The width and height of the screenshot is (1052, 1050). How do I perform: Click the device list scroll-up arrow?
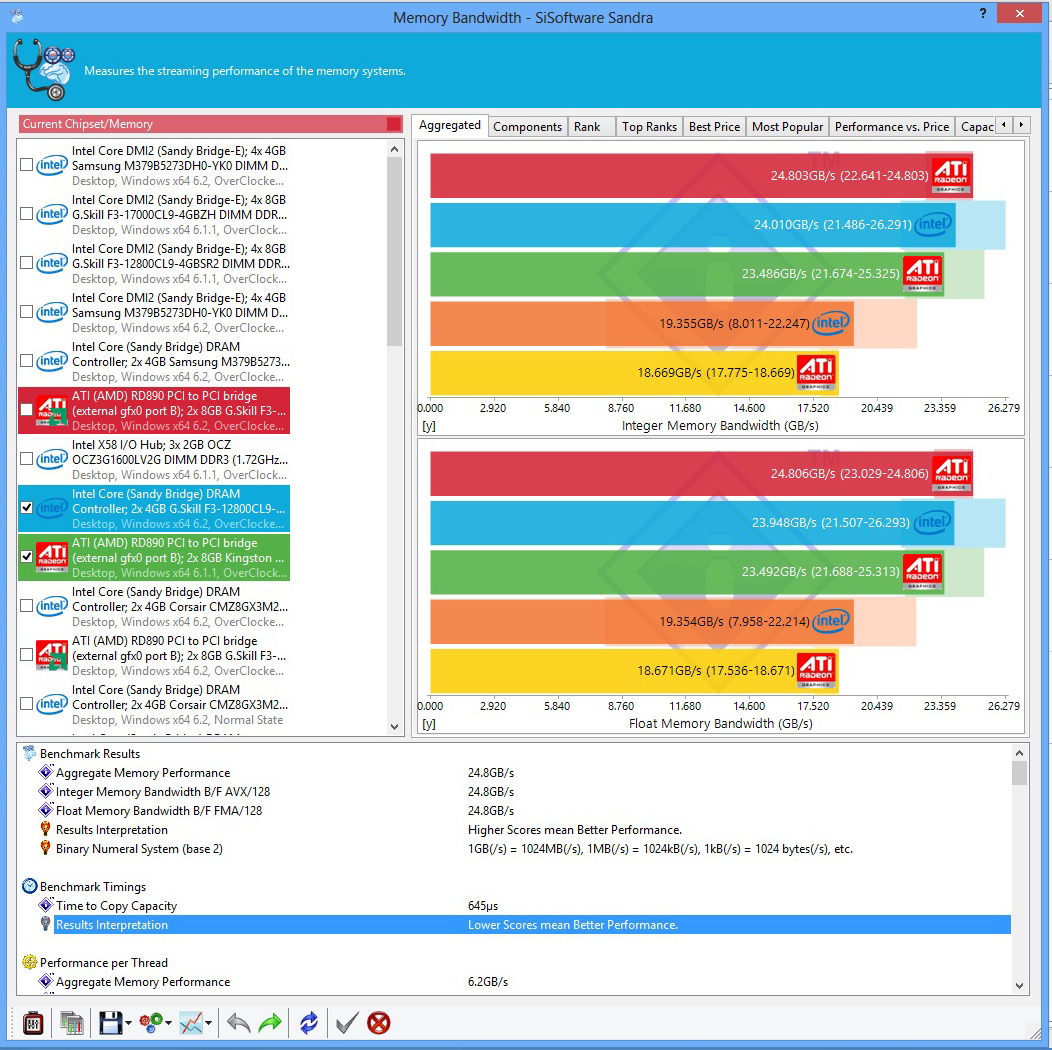coord(394,149)
